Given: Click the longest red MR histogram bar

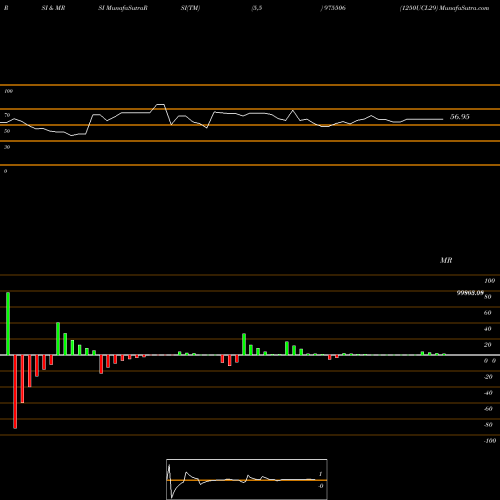Looking at the screenshot, I should coord(15,392).
